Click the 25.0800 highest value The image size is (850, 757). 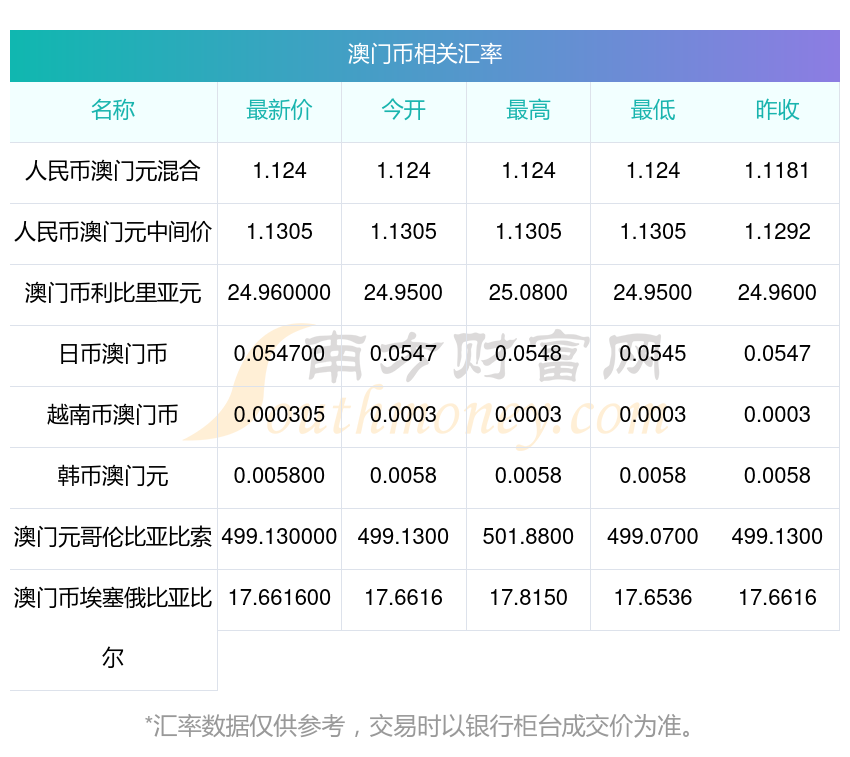[x=529, y=293]
